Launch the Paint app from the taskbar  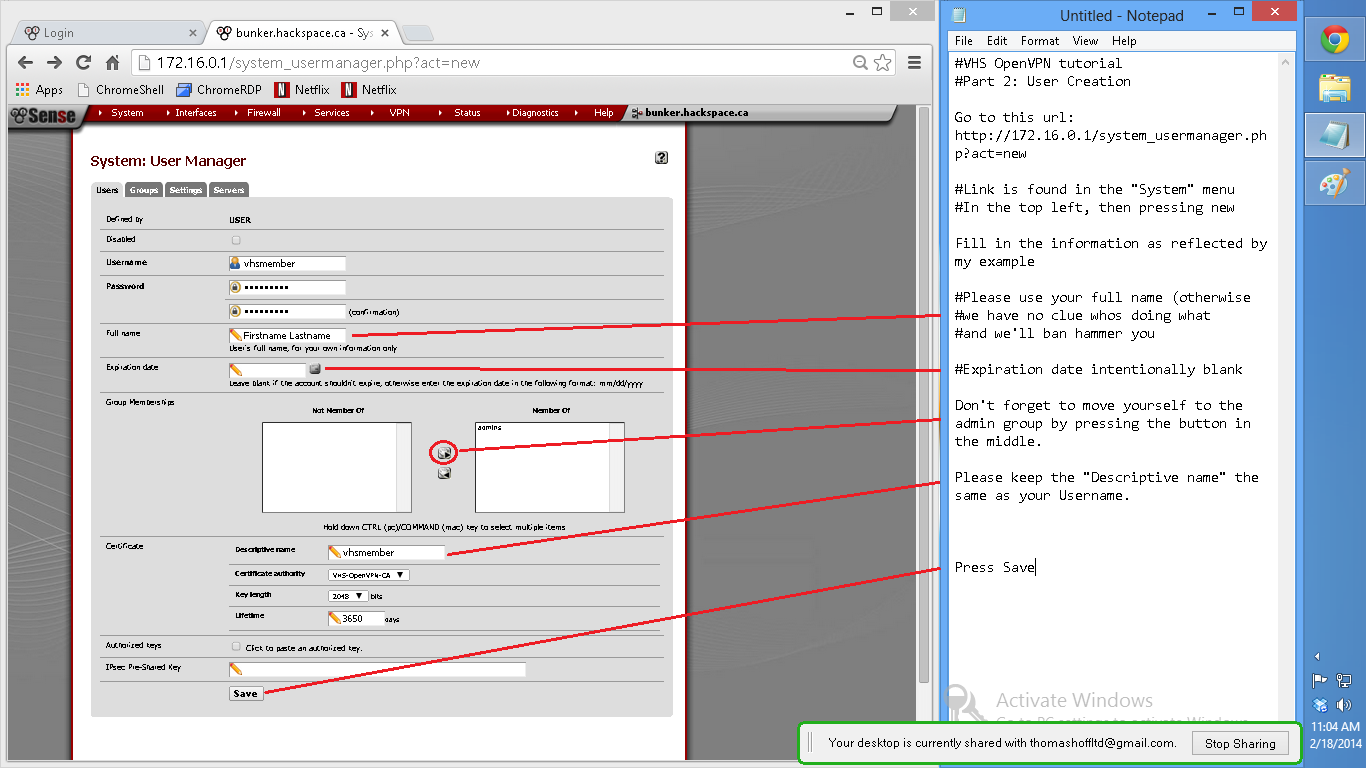pyautogui.click(x=1335, y=183)
